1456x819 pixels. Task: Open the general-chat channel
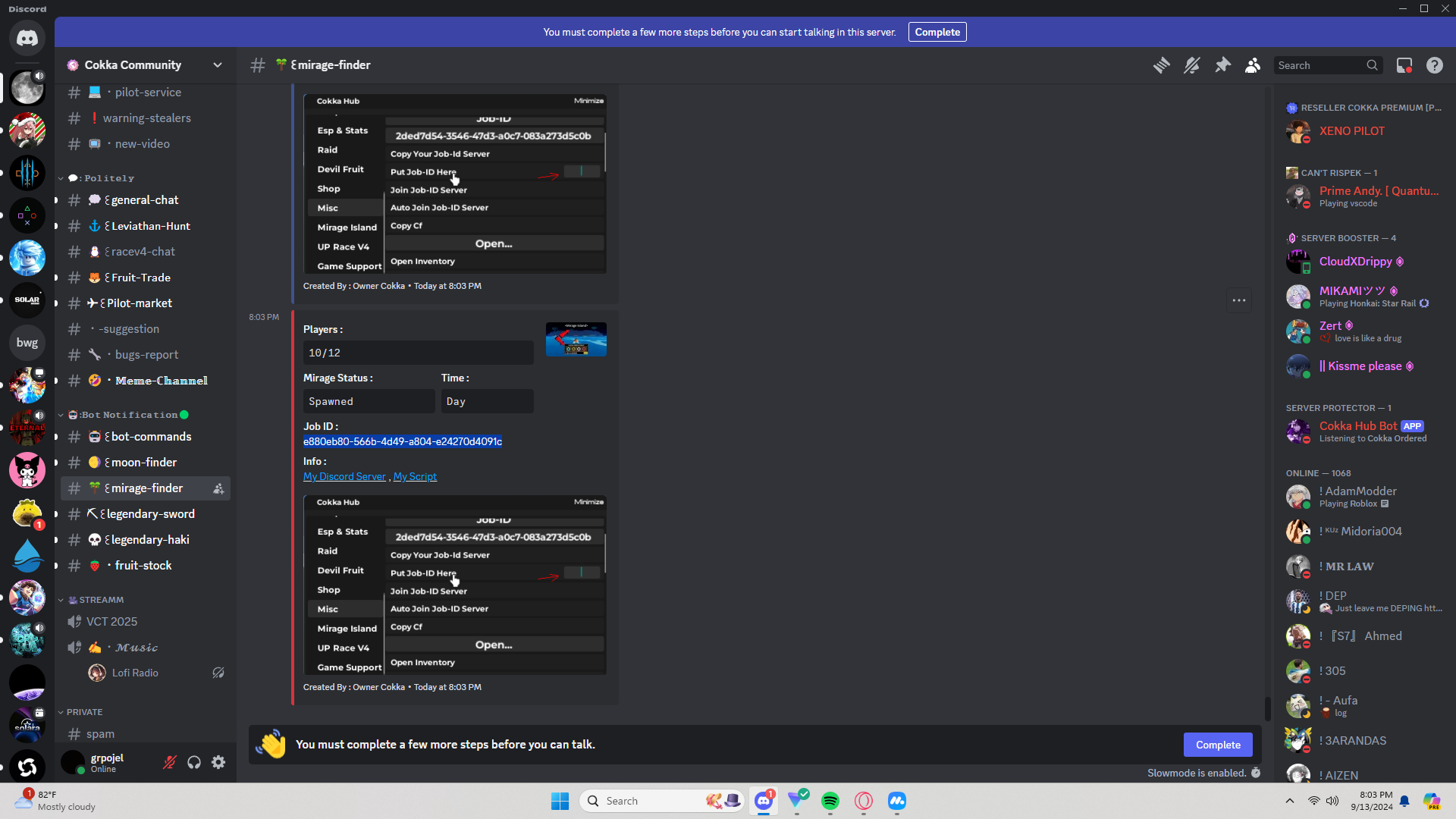[146, 200]
